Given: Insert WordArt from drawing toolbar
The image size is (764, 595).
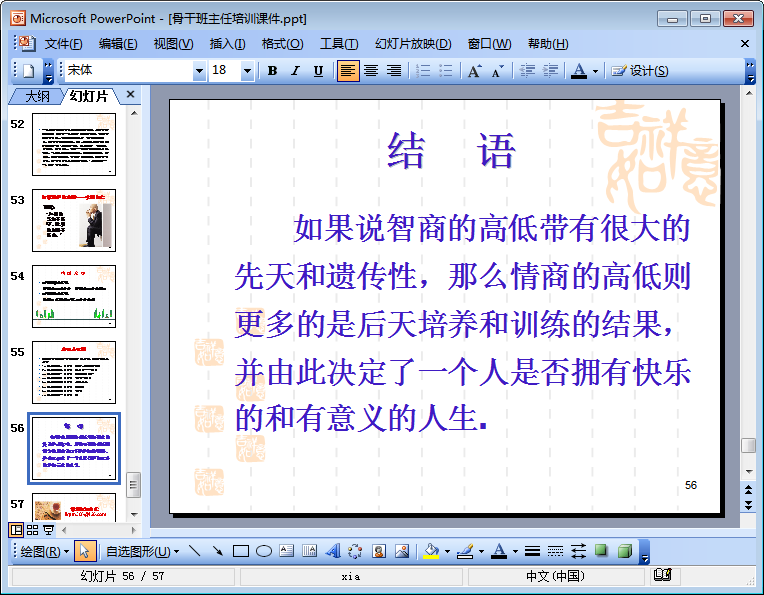Looking at the screenshot, I should pos(332,551).
